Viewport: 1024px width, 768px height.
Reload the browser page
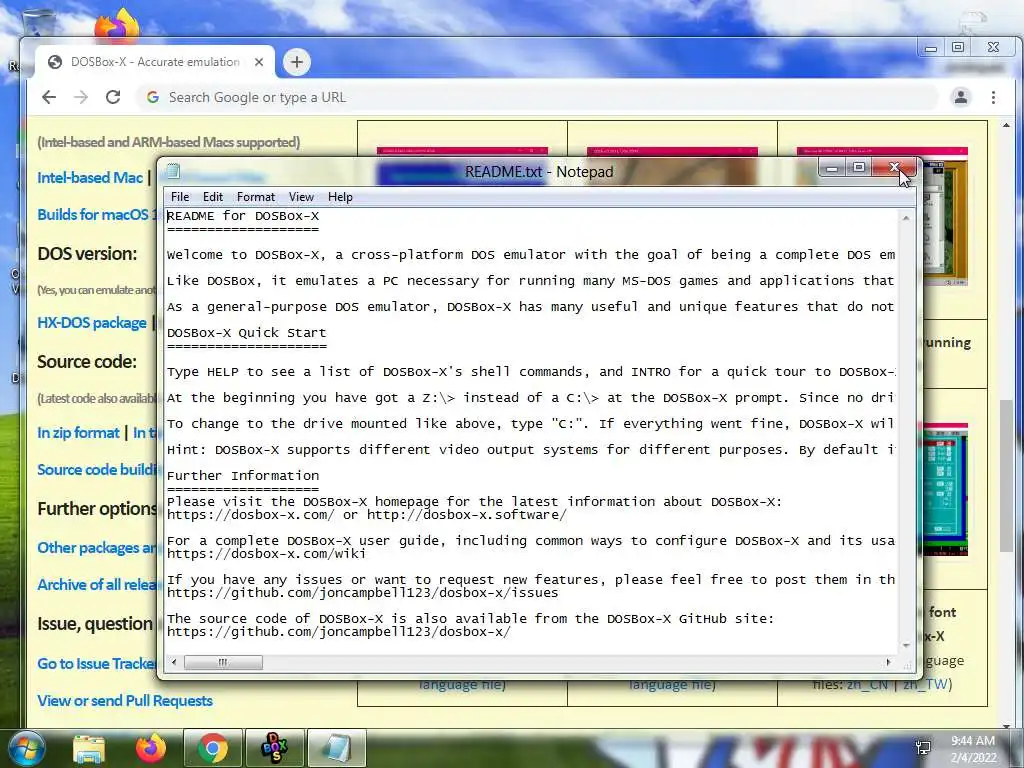click(113, 97)
